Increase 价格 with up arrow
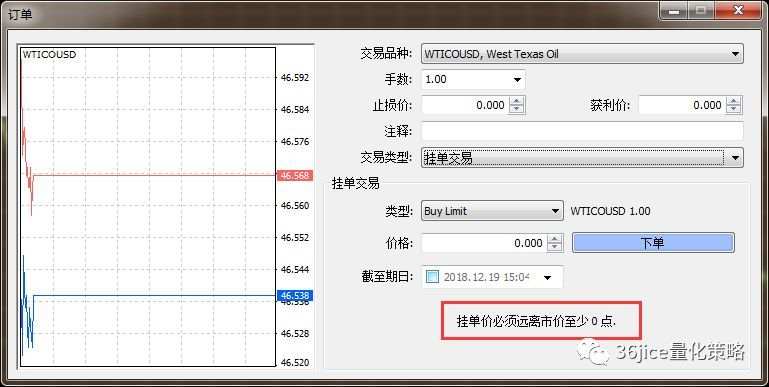Viewport: 769px width, 387px height. click(554, 239)
